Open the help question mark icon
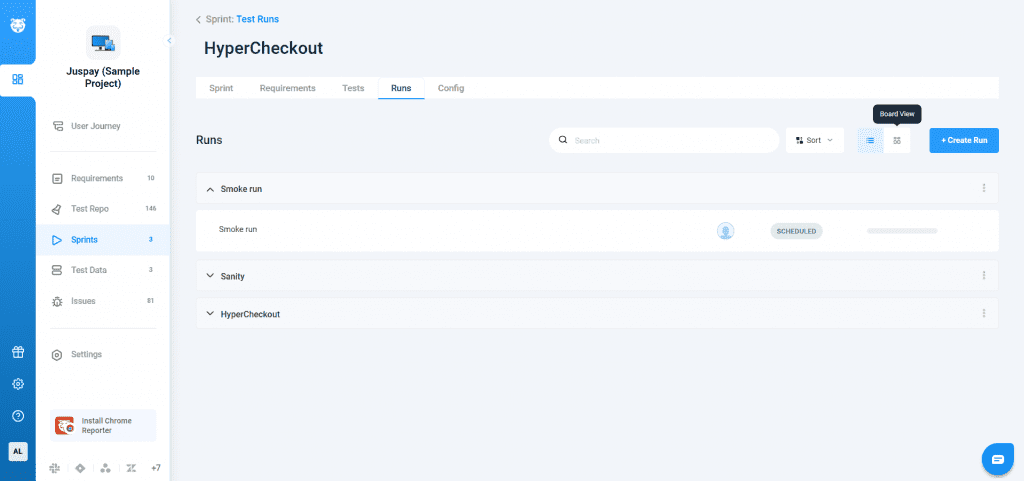Image resolution: width=1024 pixels, height=481 pixels. click(x=17, y=416)
